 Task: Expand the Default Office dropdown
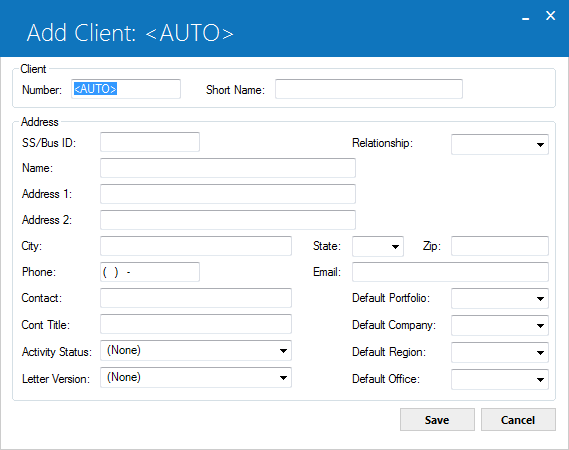click(x=500, y=379)
